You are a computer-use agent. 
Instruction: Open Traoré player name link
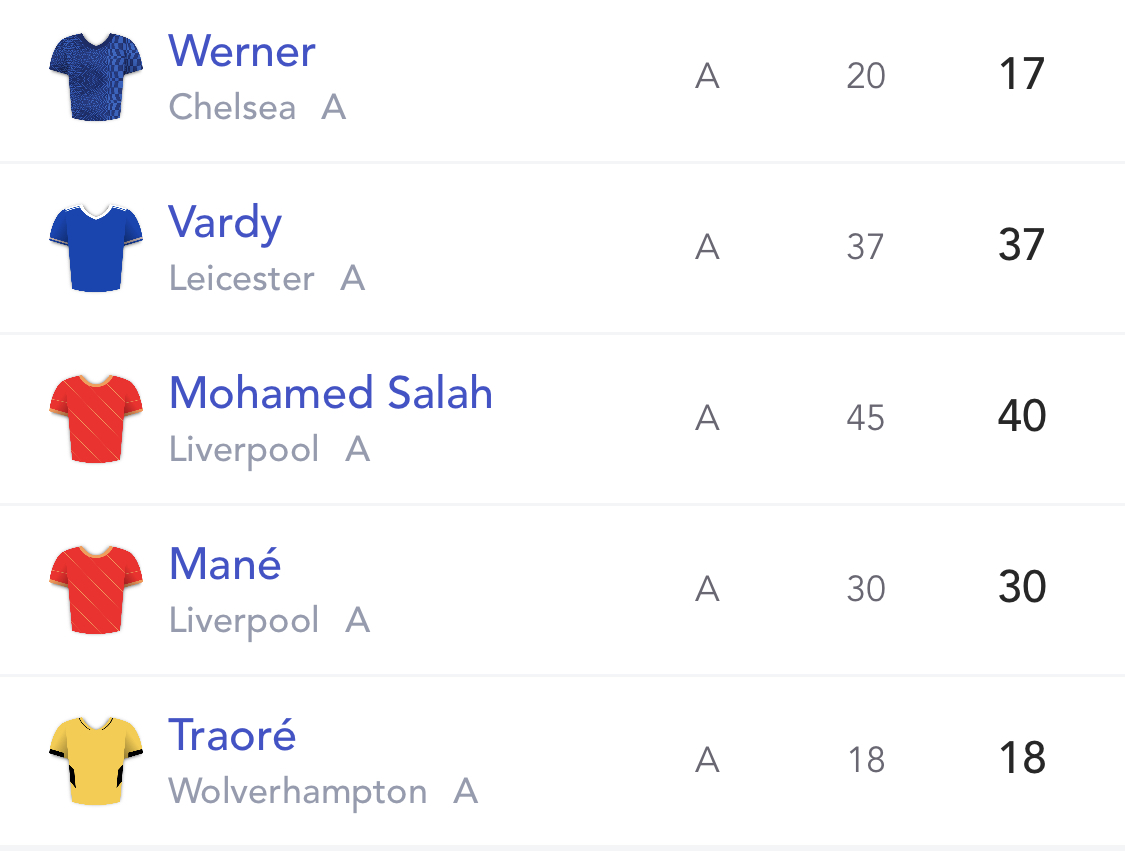click(x=232, y=735)
